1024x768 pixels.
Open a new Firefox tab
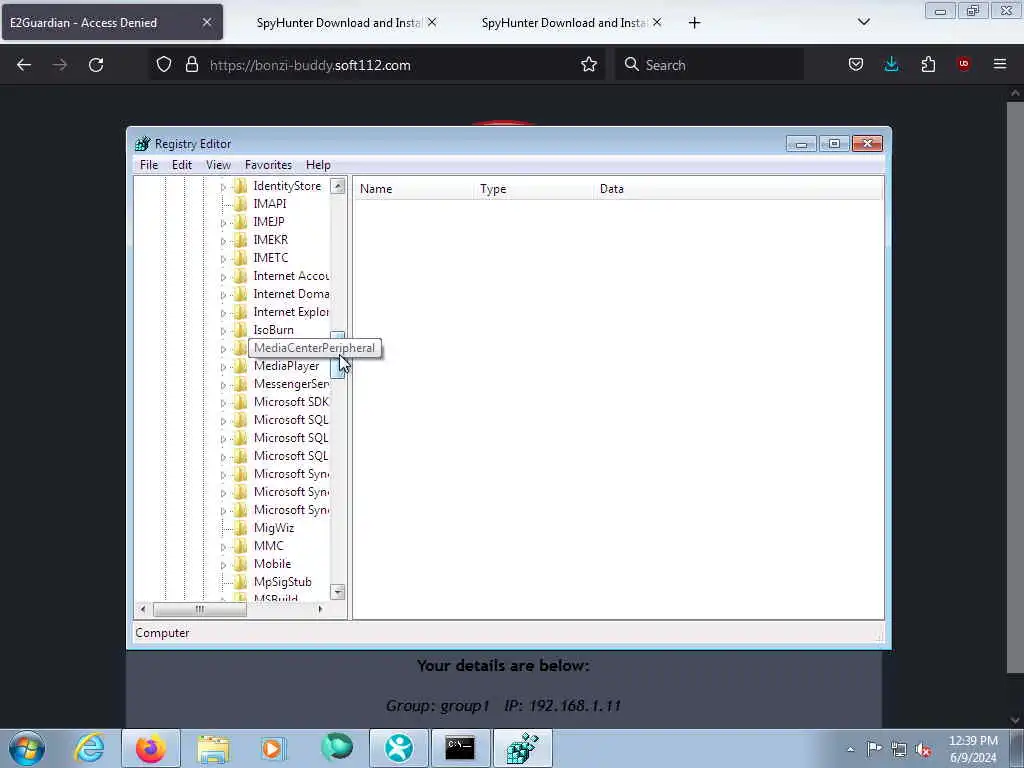[x=694, y=23]
